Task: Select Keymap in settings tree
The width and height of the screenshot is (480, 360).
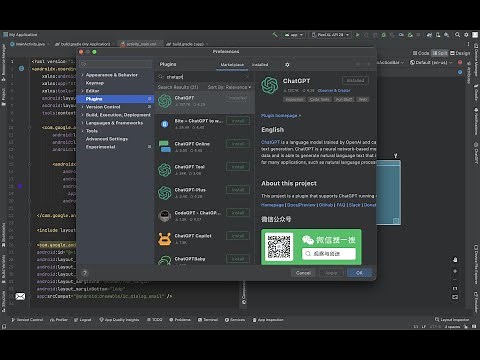Action: 95,83
